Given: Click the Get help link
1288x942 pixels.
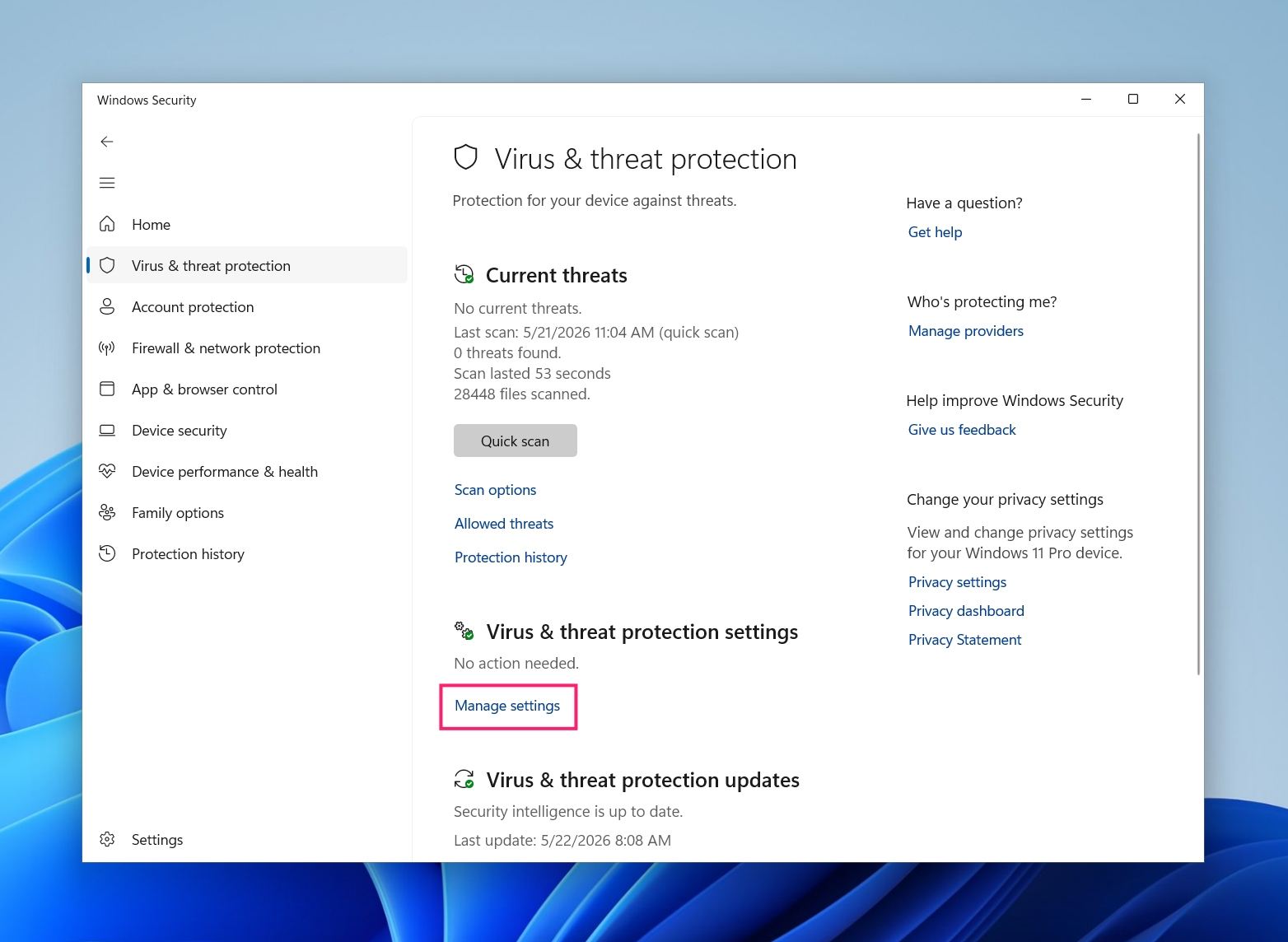Looking at the screenshot, I should tap(935, 232).
